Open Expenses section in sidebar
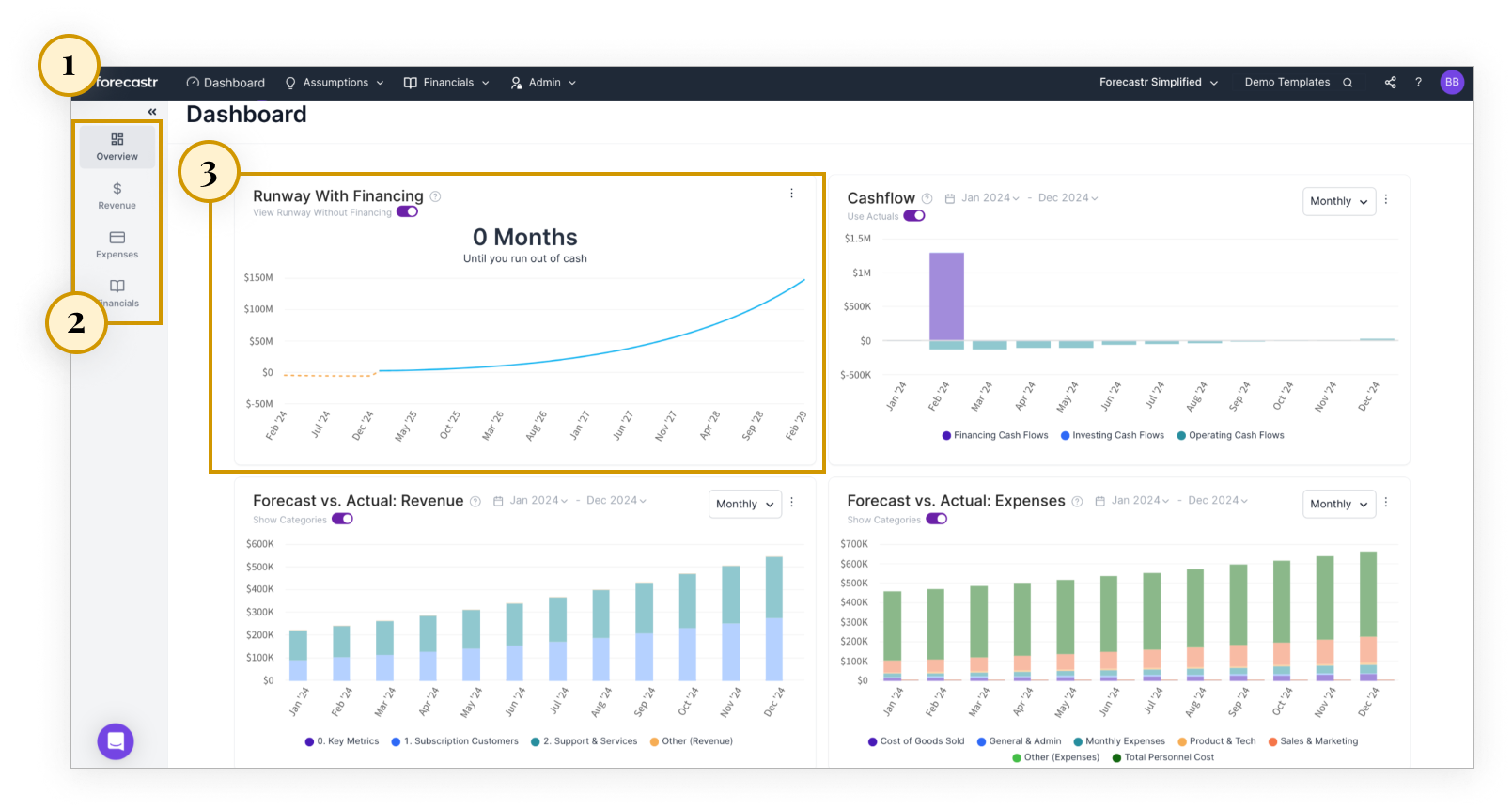The image size is (1512, 810). click(117, 244)
